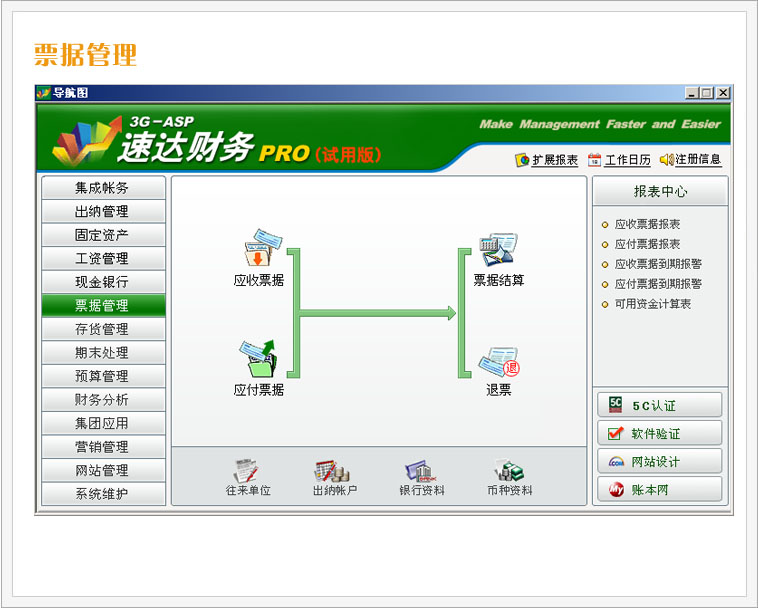758x608 pixels.
Task: Go to the 系统维护 module
Action: 103,494
